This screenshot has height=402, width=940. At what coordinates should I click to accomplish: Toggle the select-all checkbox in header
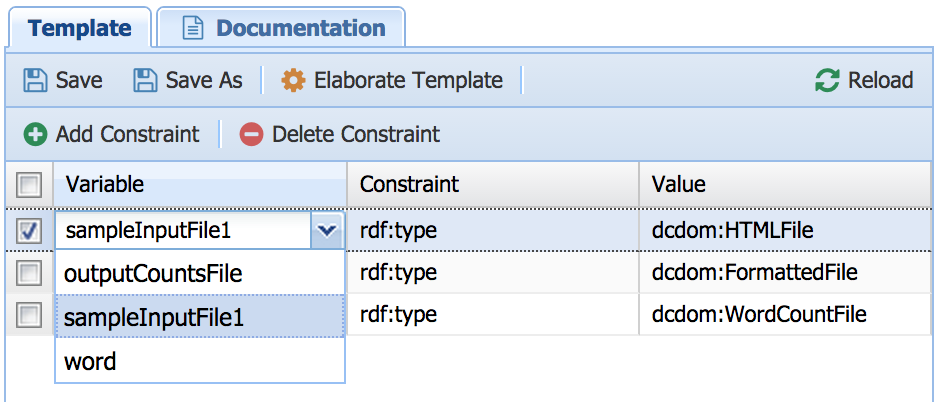coord(29,185)
